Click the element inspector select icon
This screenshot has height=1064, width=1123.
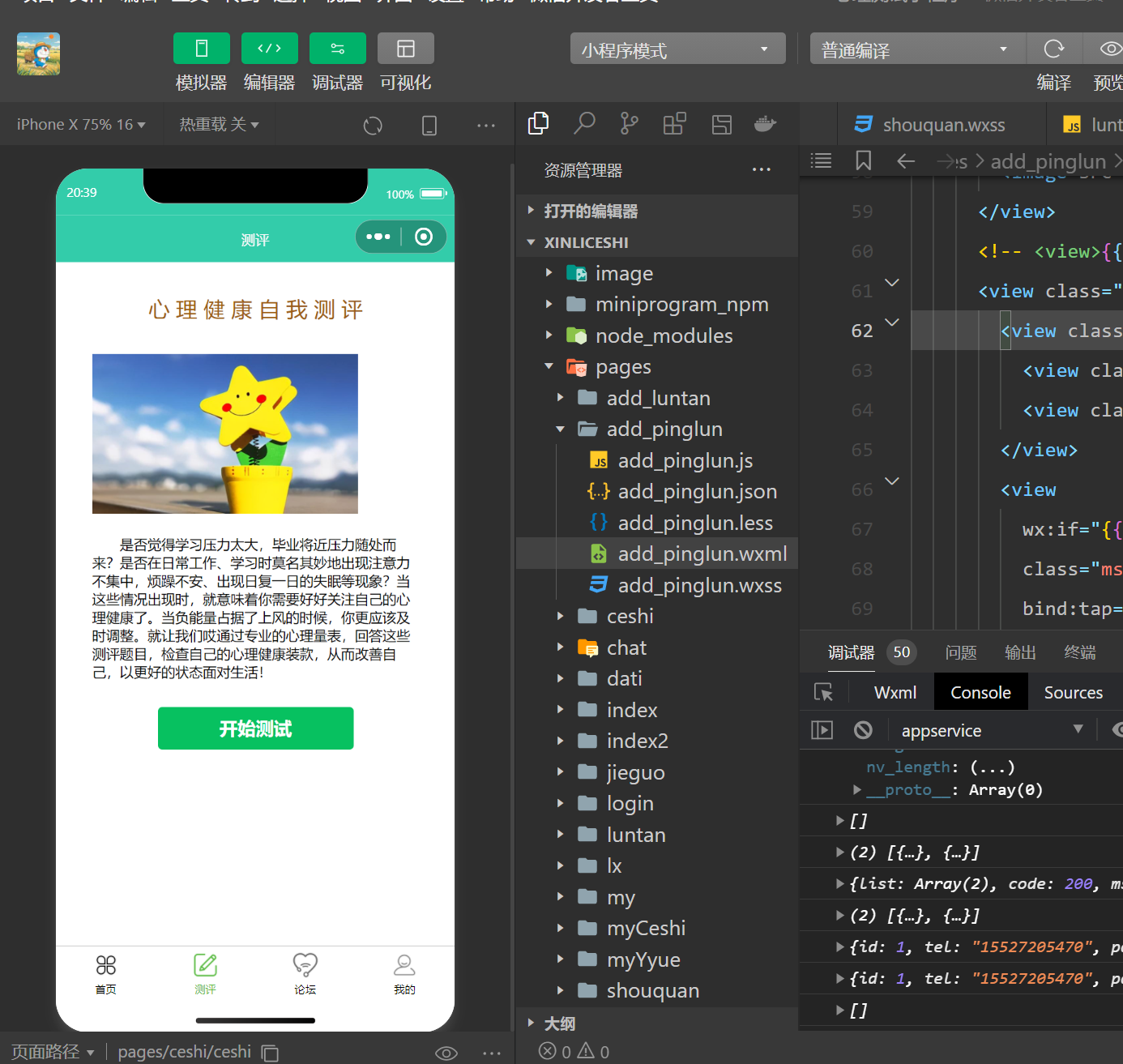[x=823, y=692]
